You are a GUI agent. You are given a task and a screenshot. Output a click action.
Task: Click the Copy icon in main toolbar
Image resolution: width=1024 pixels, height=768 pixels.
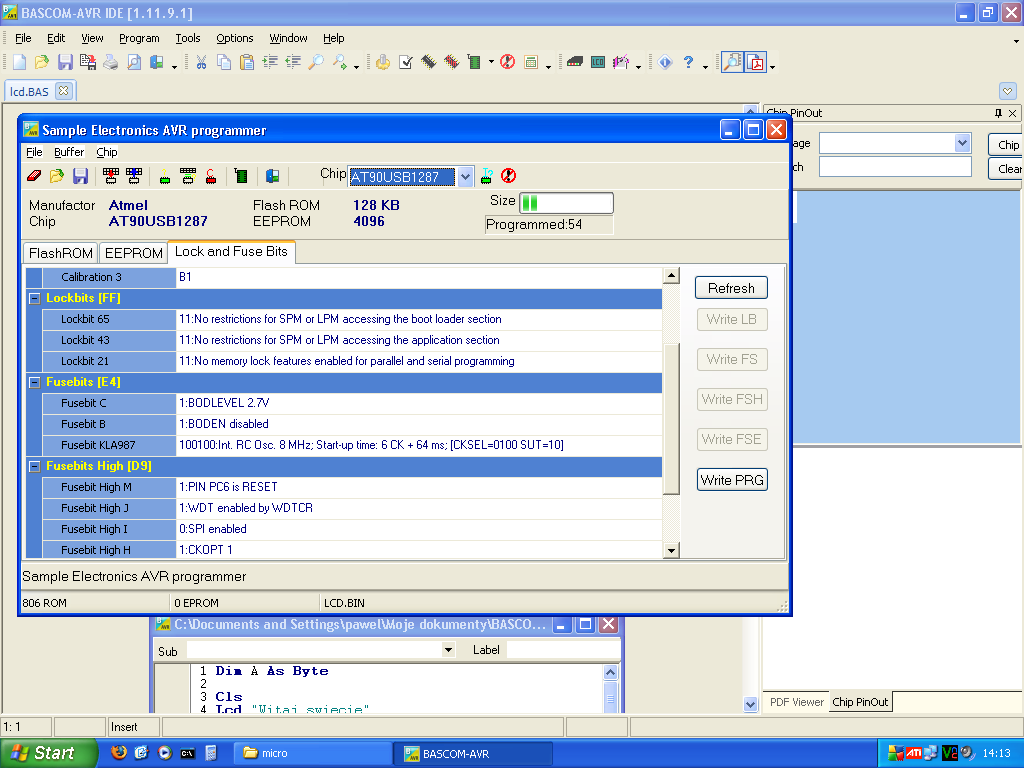point(224,62)
